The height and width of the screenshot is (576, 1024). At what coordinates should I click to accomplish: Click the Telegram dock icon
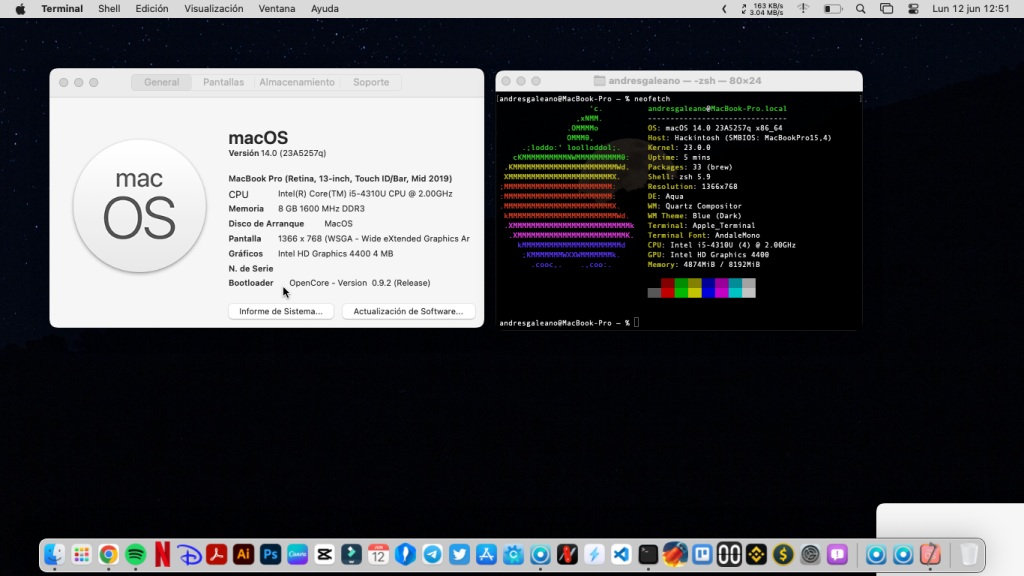432,554
